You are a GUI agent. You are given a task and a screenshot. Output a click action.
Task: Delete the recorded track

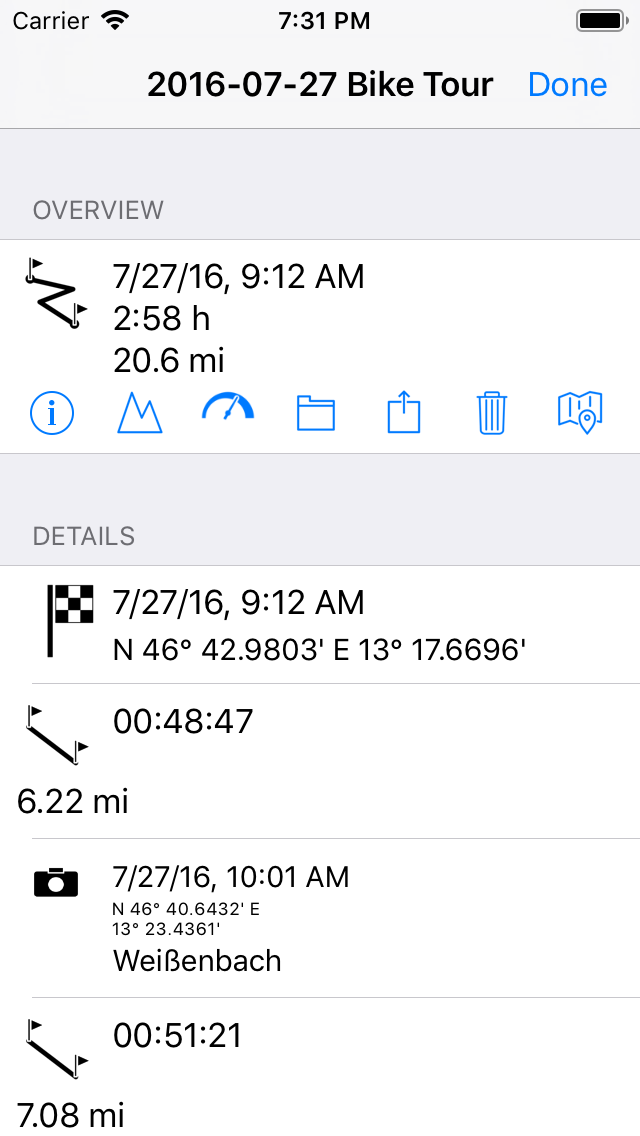tap(491, 413)
